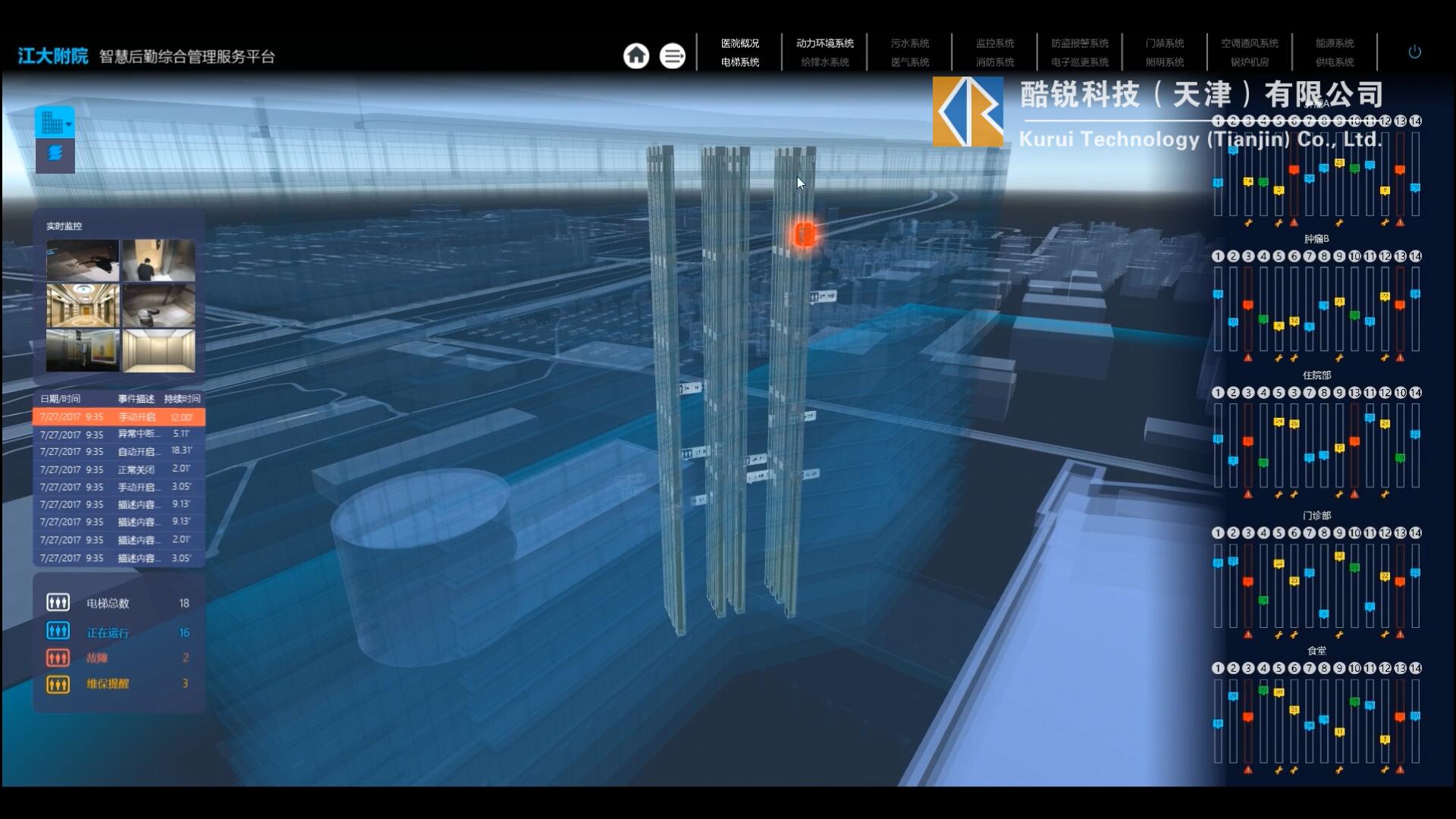Image resolution: width=1456 pixels, height=819 pixels.
Task: Click the 电梯总数 elevator icon
Action: pyautogui.click(x=58, y=603)
